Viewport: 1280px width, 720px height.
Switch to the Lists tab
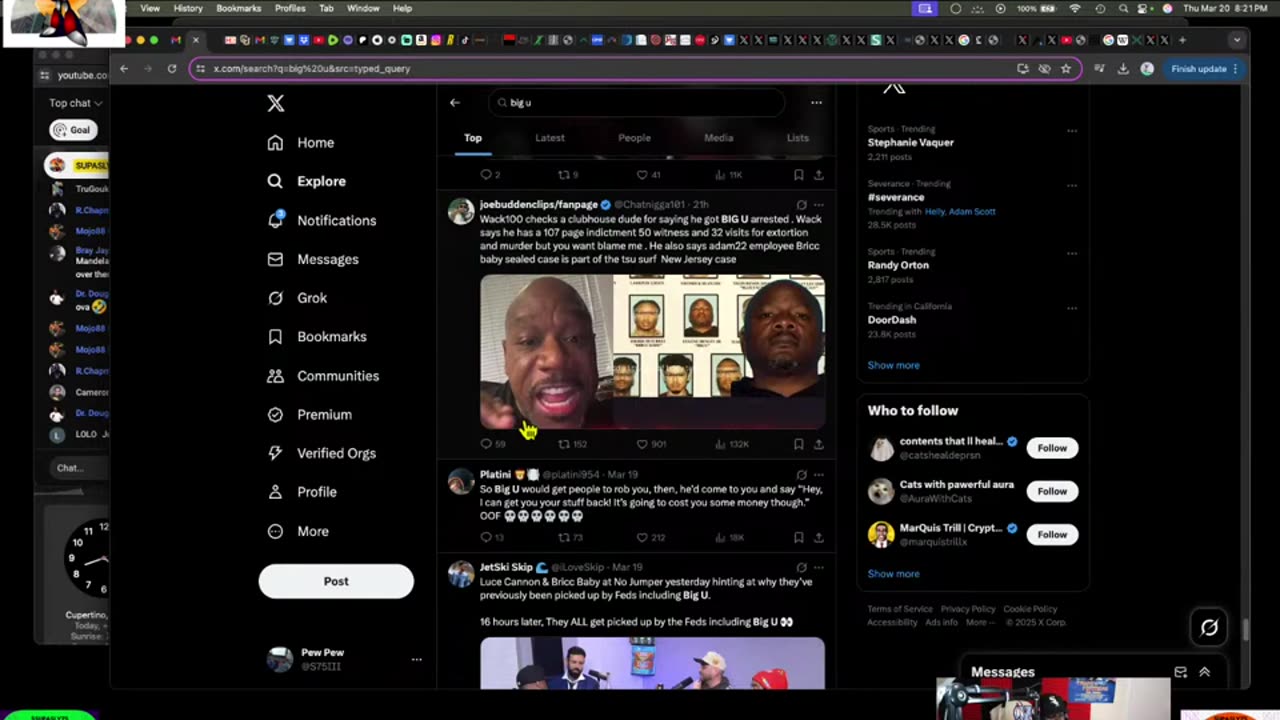(797, 138)
